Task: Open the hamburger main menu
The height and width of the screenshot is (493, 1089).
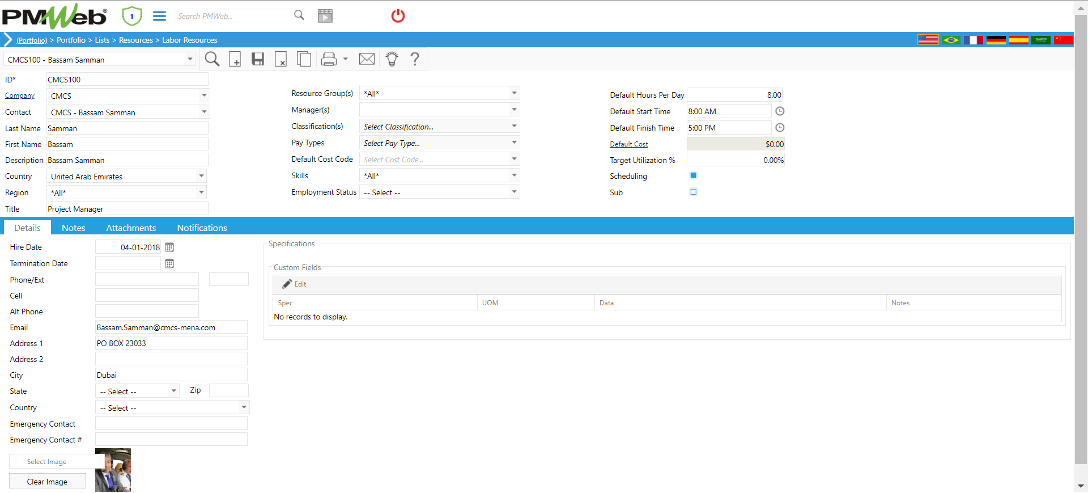Action: pos(160,15)
